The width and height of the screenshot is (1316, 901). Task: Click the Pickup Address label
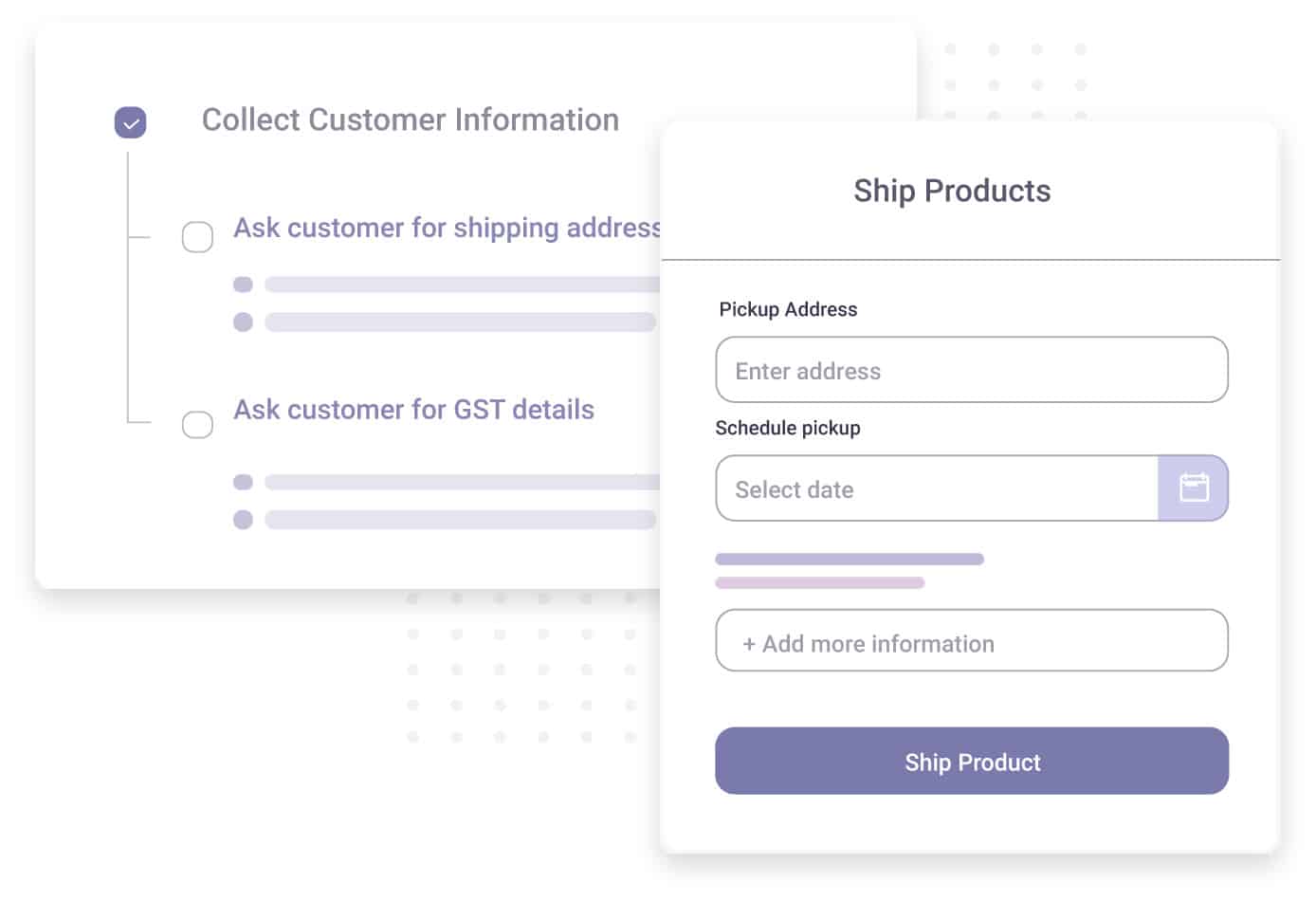pos(788,309)
